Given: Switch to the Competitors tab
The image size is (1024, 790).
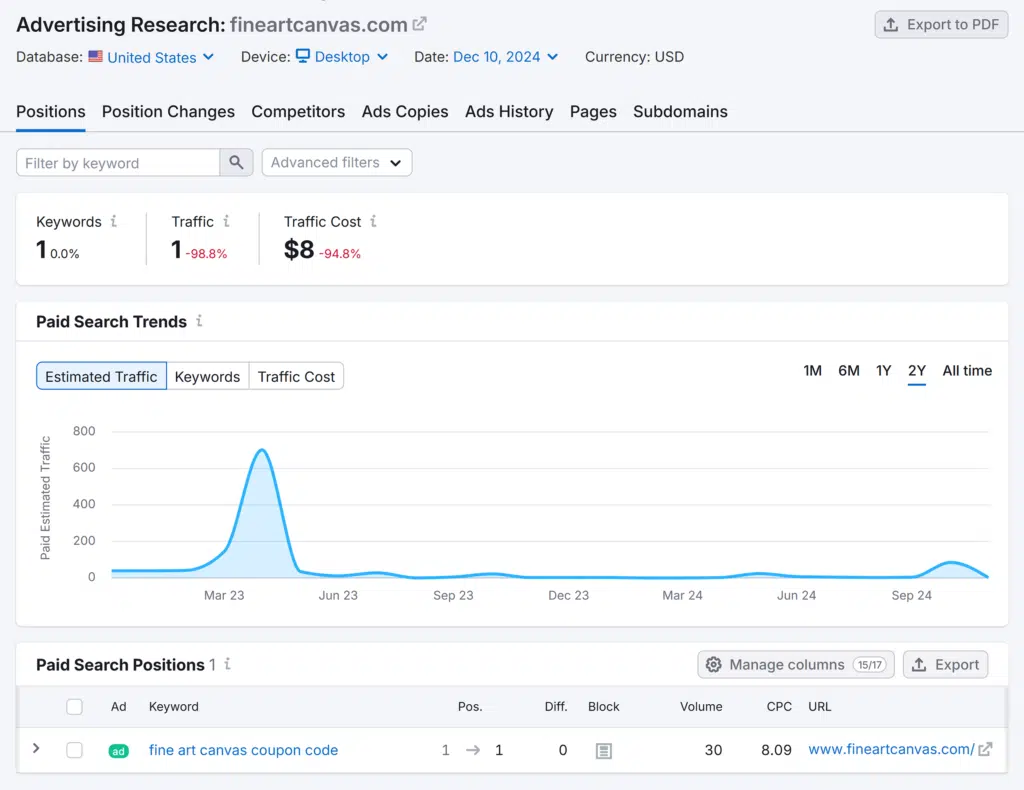Looking at the screenshot, I should (x=298, y=112).
